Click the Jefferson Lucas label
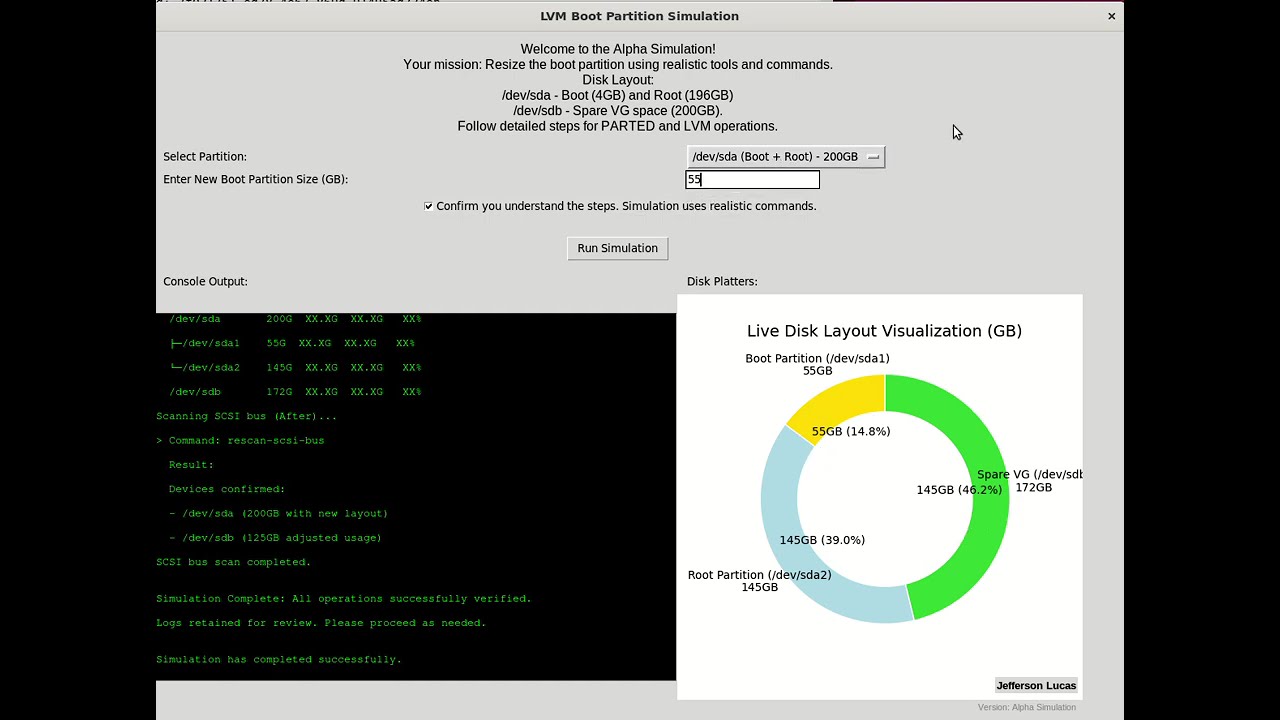Screen dimensions: 1280x720 (1036, 686)
